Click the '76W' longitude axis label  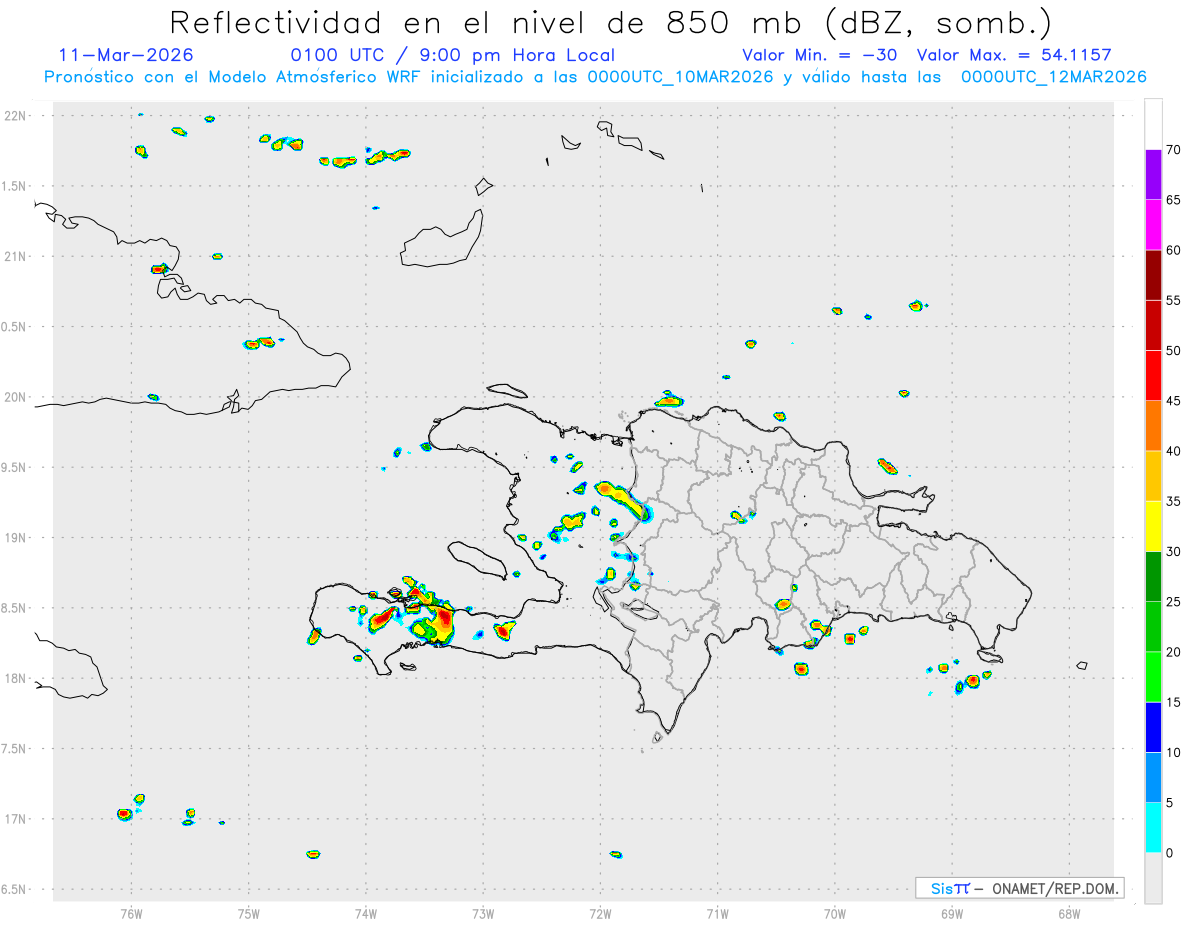pyautogui.click(x=131, y=914)
